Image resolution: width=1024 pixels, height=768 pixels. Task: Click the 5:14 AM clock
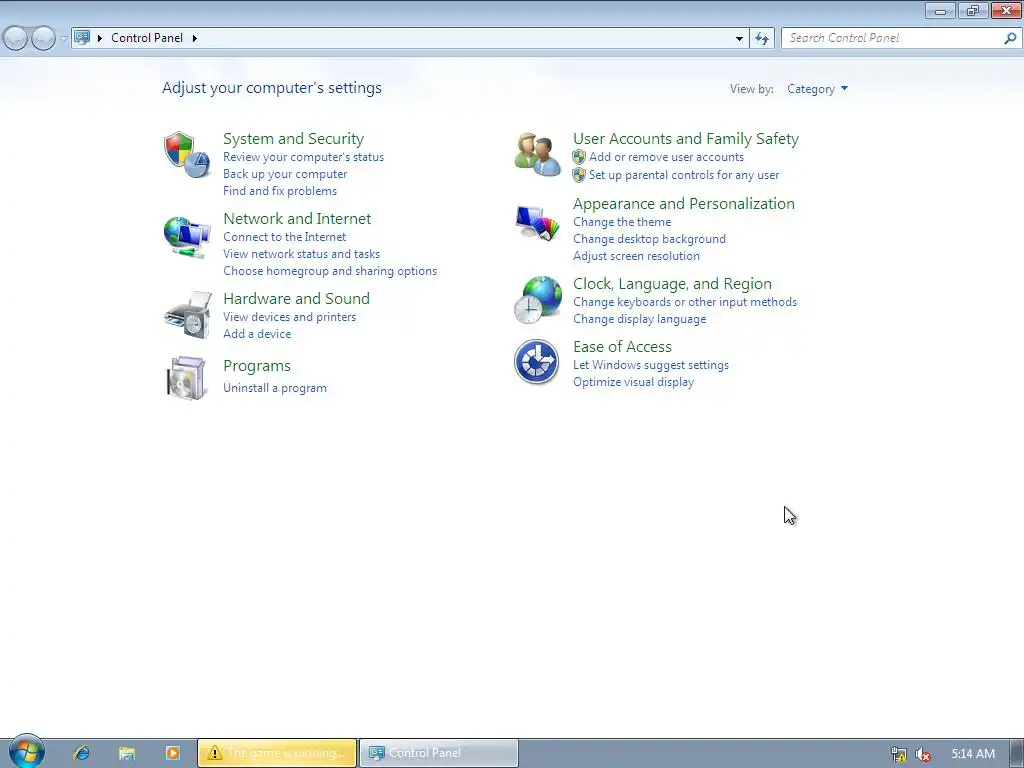click(973, 754)
